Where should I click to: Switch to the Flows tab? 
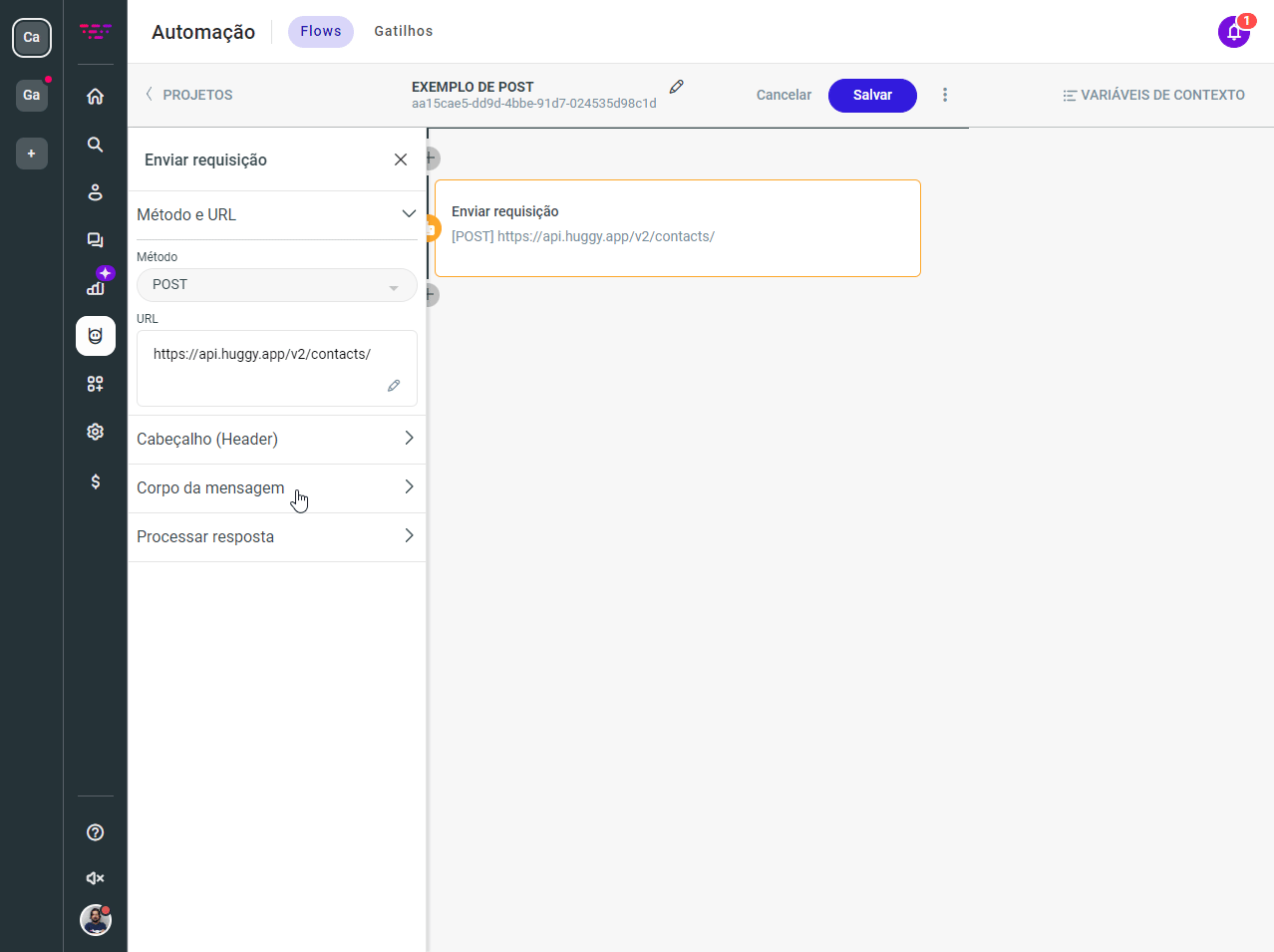[321, 32]
